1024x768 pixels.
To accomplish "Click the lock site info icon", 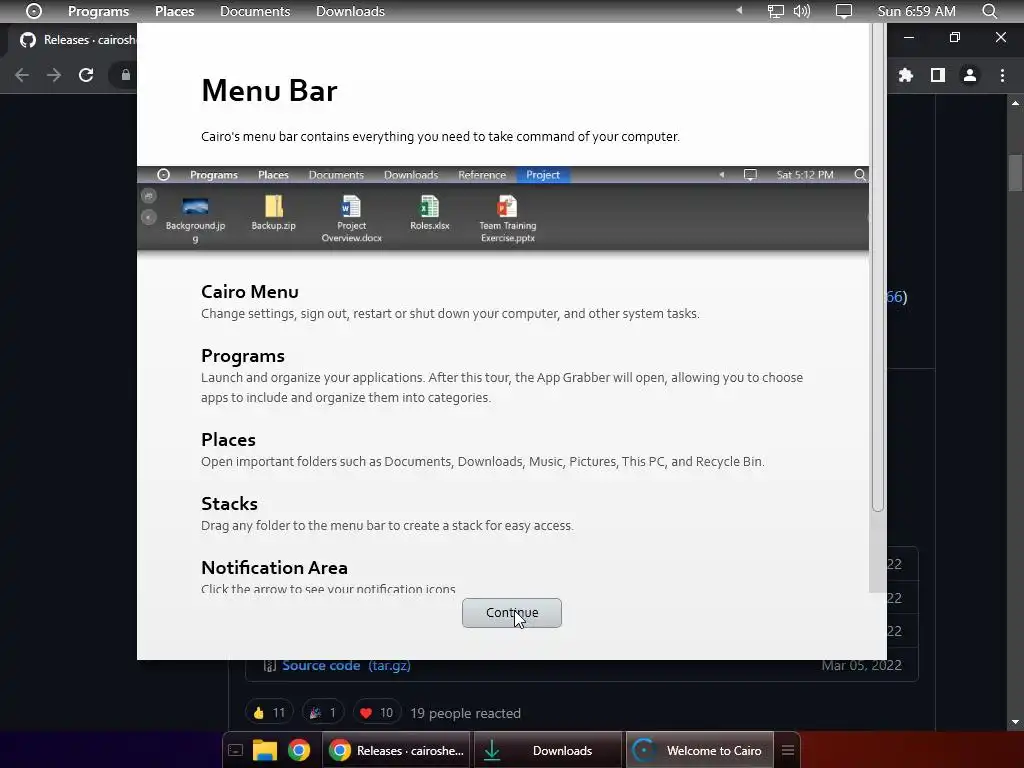I will pos(125,75).
